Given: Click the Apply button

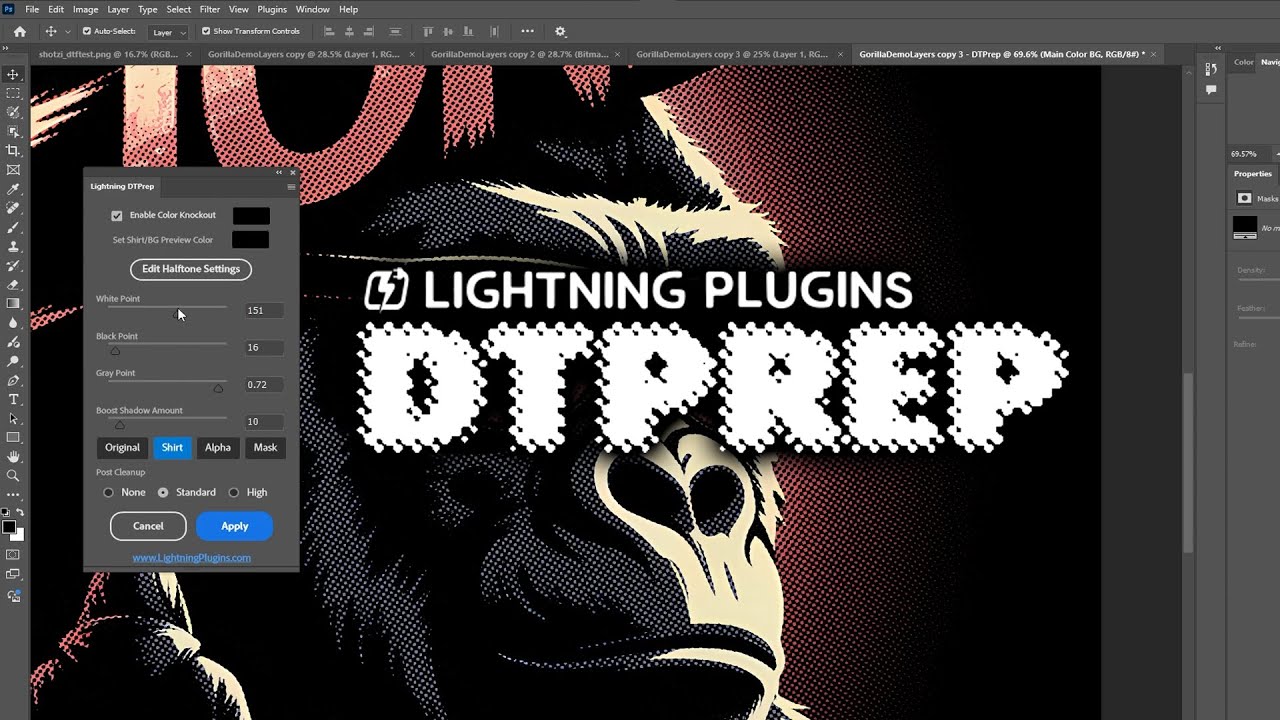Looking at the screenshot, I should point(234,526).
